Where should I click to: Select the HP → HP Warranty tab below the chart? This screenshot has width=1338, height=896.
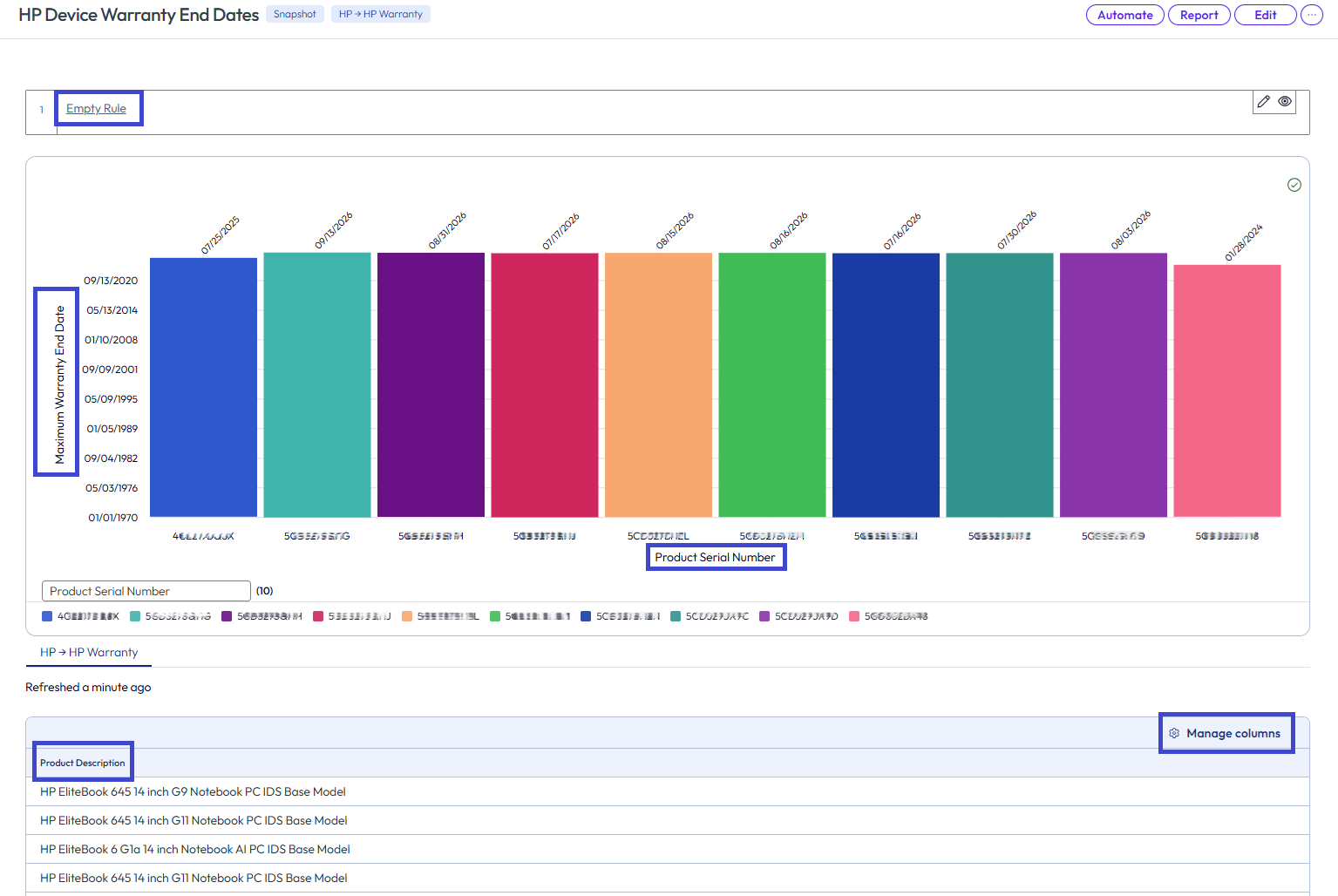coord(89,652)
